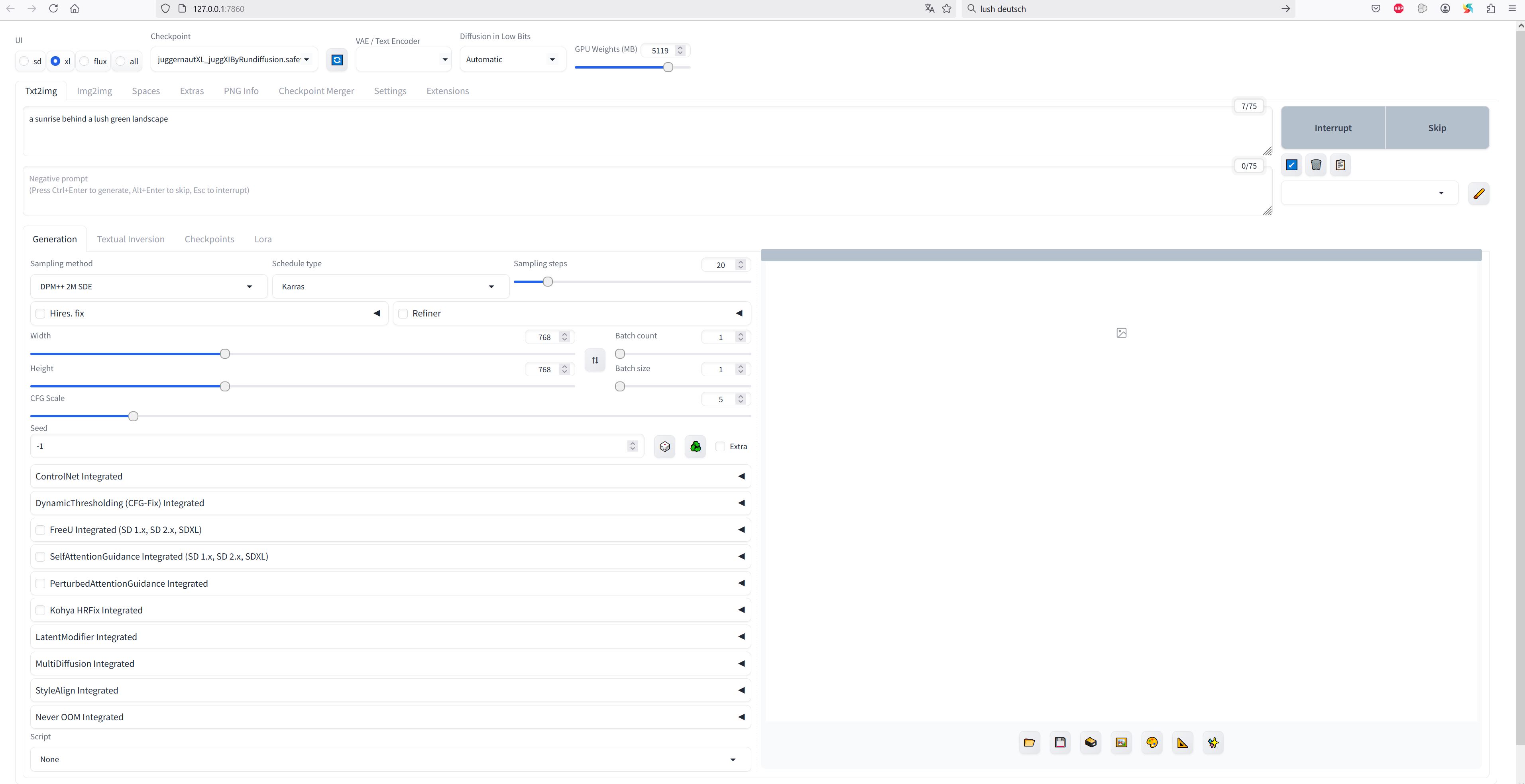
Task: Enable the FreeU Integrated checkbox
Action: 40,530
